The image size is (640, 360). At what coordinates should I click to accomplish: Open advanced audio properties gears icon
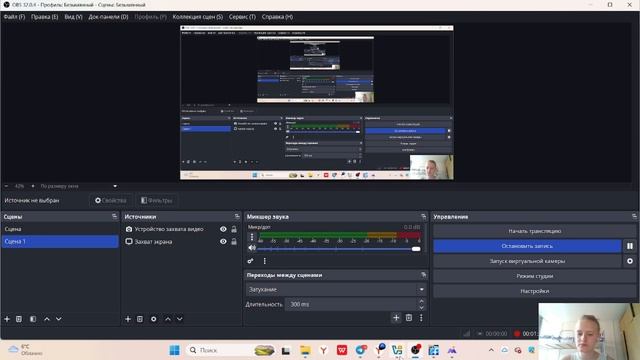250,261
